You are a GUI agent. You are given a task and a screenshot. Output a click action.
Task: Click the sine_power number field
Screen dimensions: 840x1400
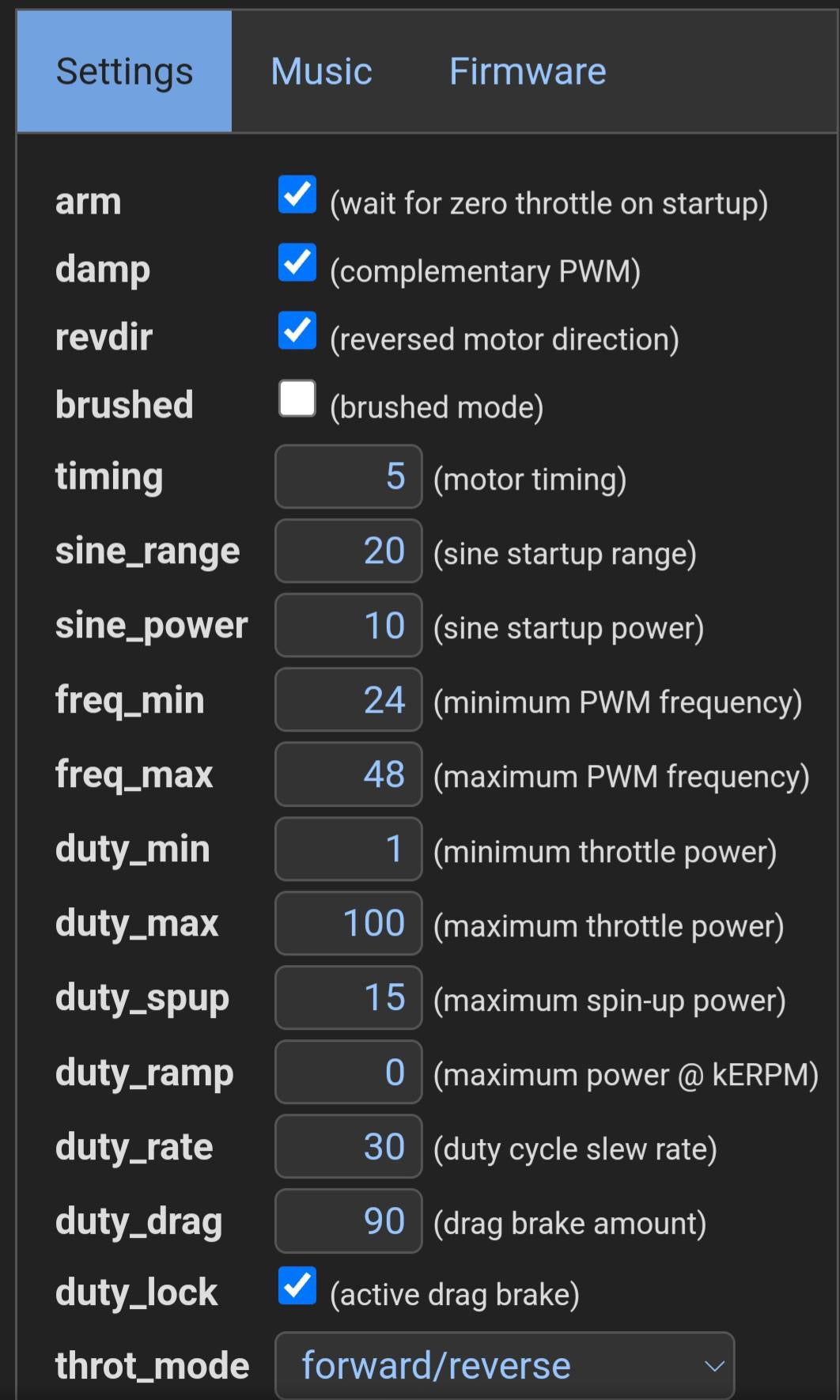(348, 625)
